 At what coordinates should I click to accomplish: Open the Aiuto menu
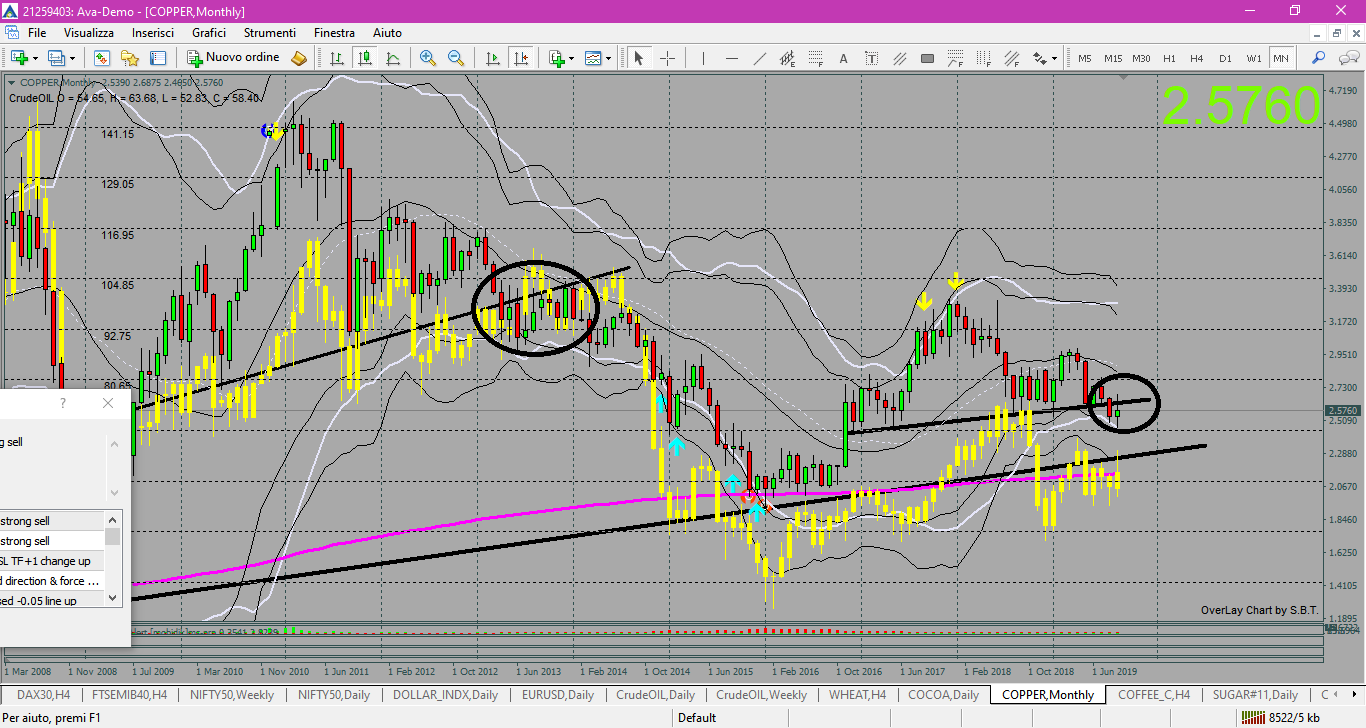[387, 33]
